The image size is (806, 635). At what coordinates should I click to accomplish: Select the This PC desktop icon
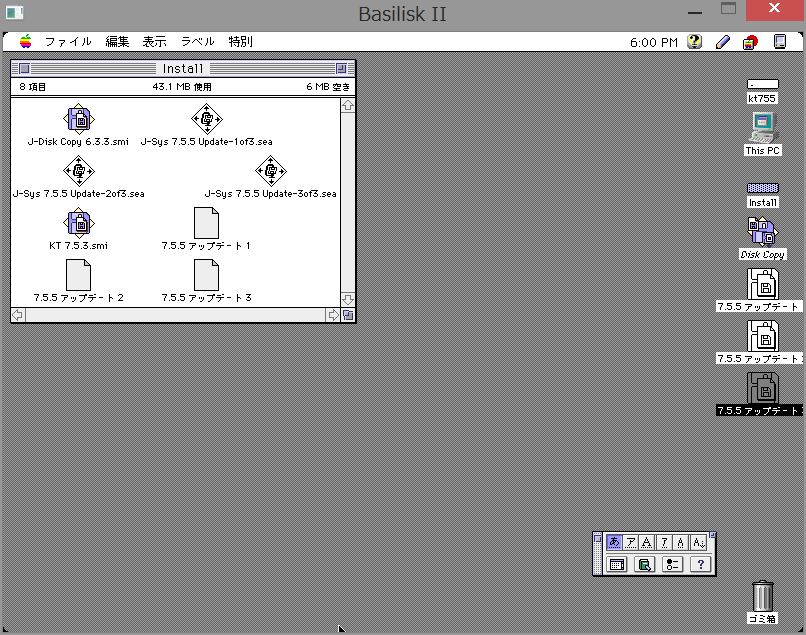tap(762, 128)
